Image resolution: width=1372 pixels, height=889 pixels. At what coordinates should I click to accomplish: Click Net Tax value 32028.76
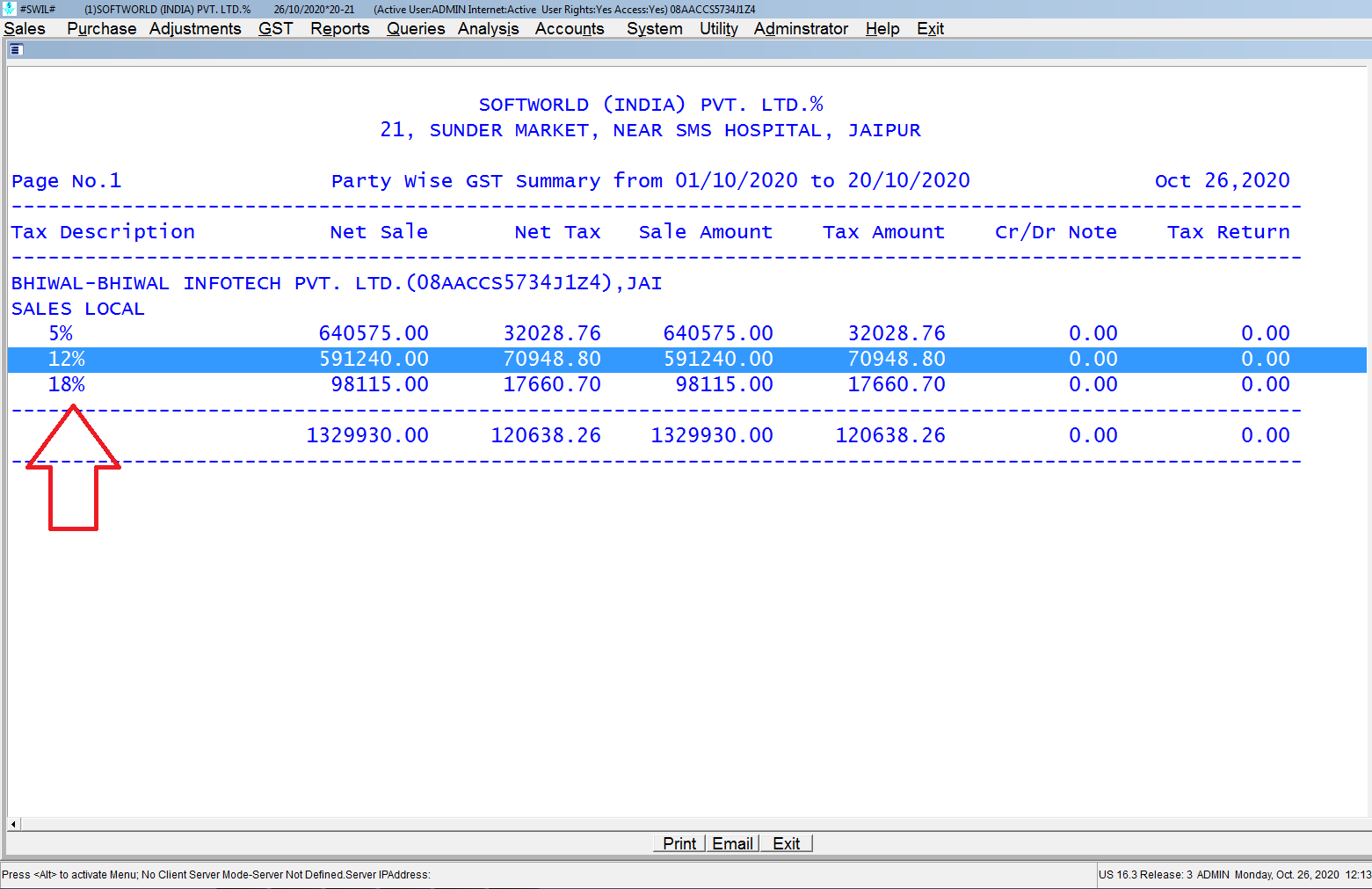point(552,333)
